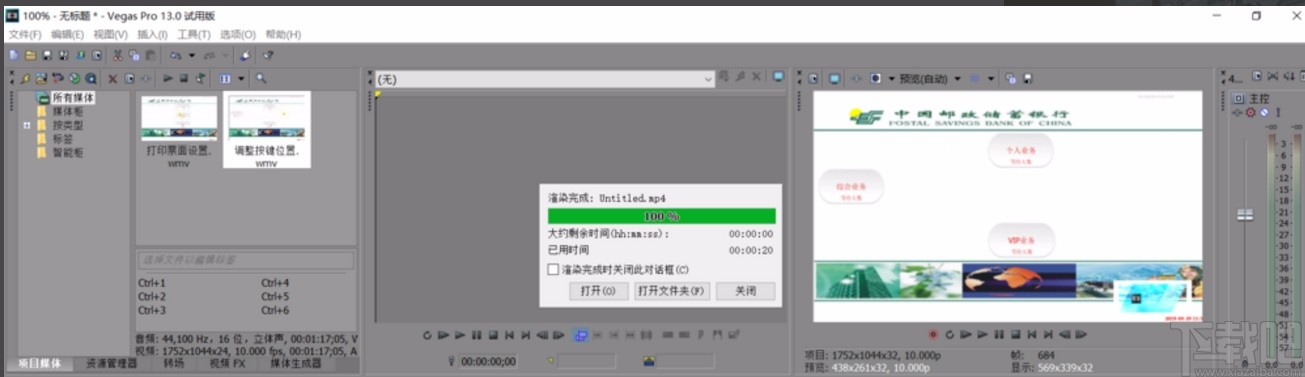Screen dimensions: 1305x377
Task: Click the Ctrl+4 tag shortcut entry
Action: [275, 283]
